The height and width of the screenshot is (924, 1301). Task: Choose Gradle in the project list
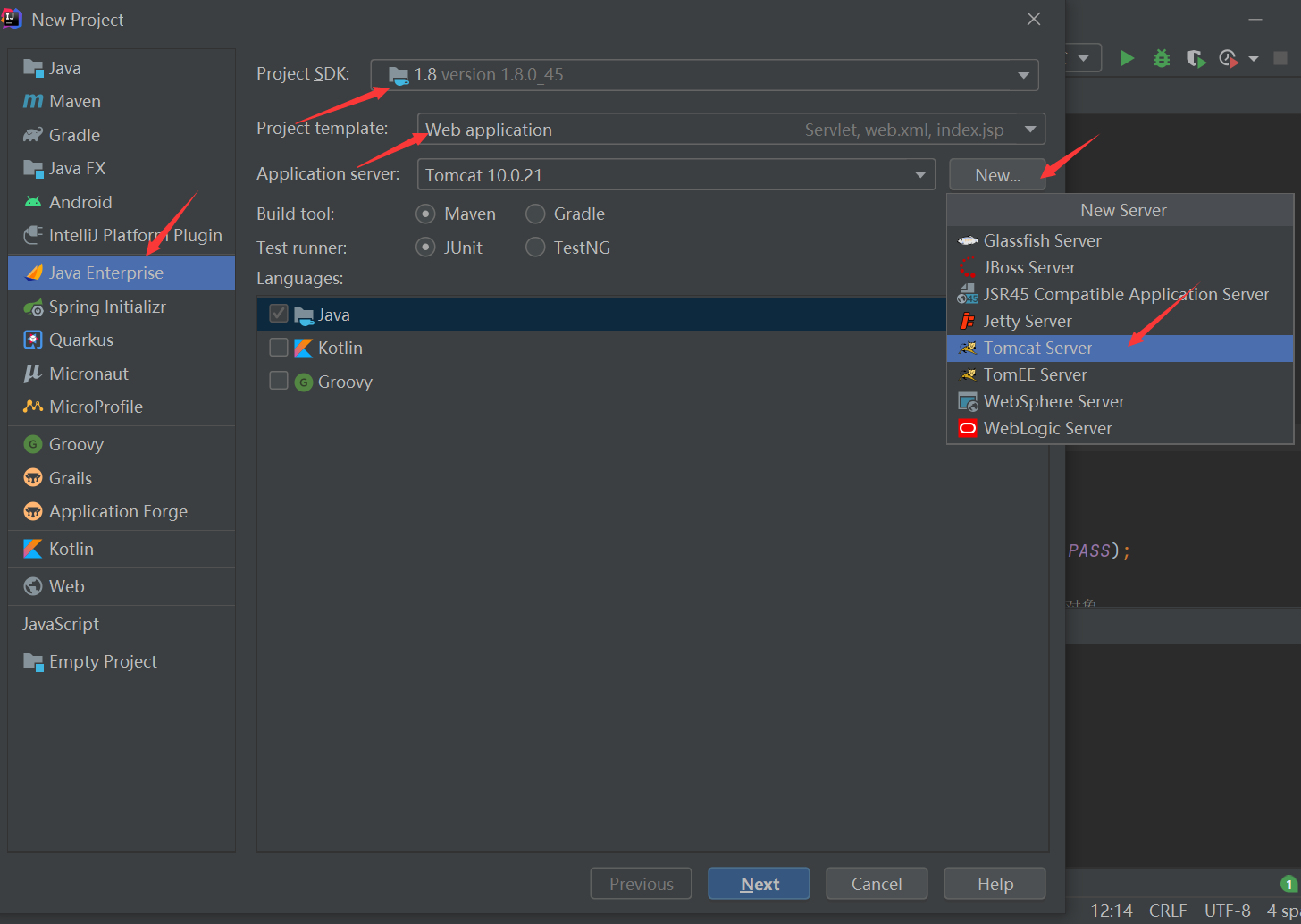122,135
